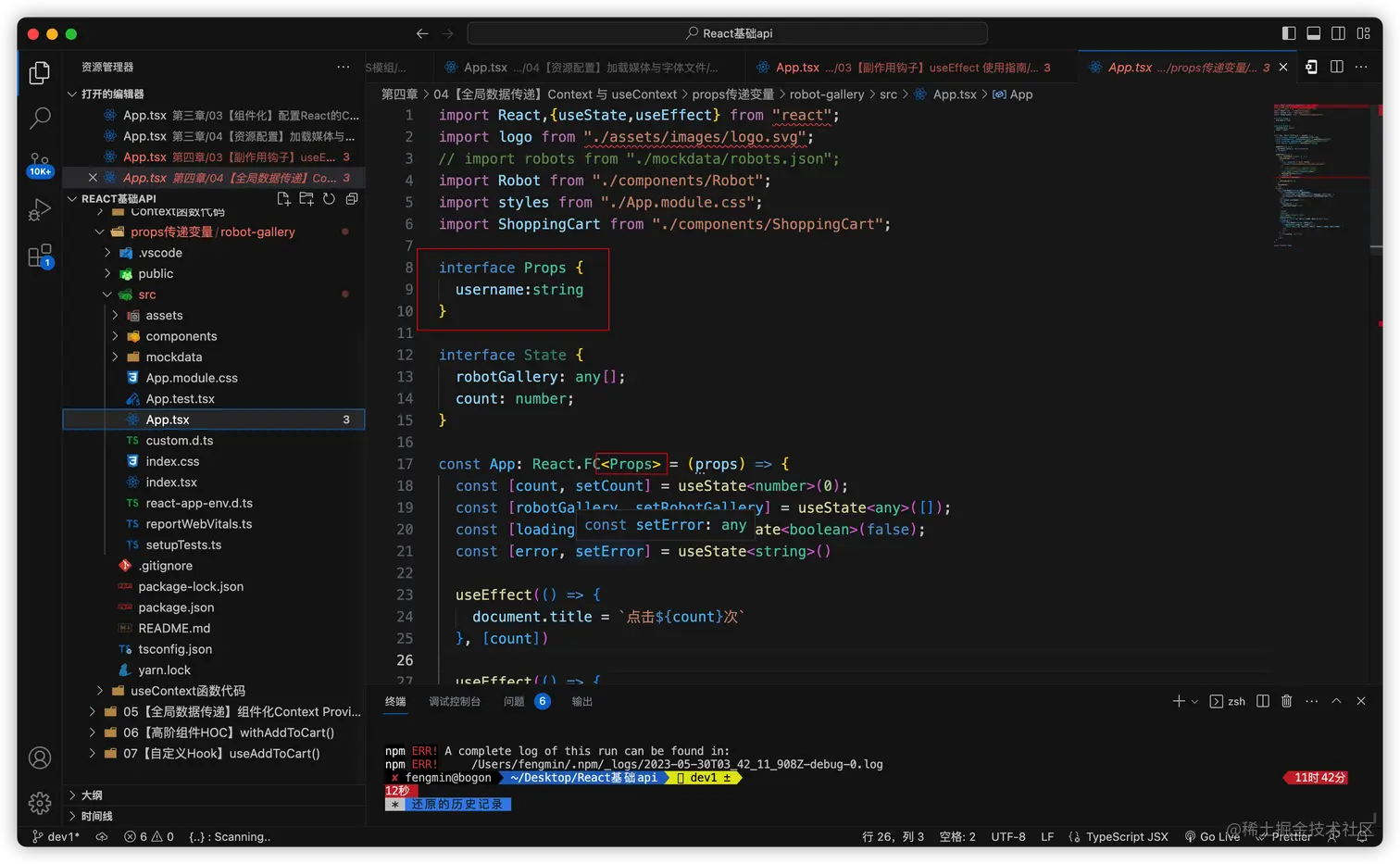Screen dimensions: 1400x864
Task: Click the New Folder icon in explorer header
Action: click(306, 199)
